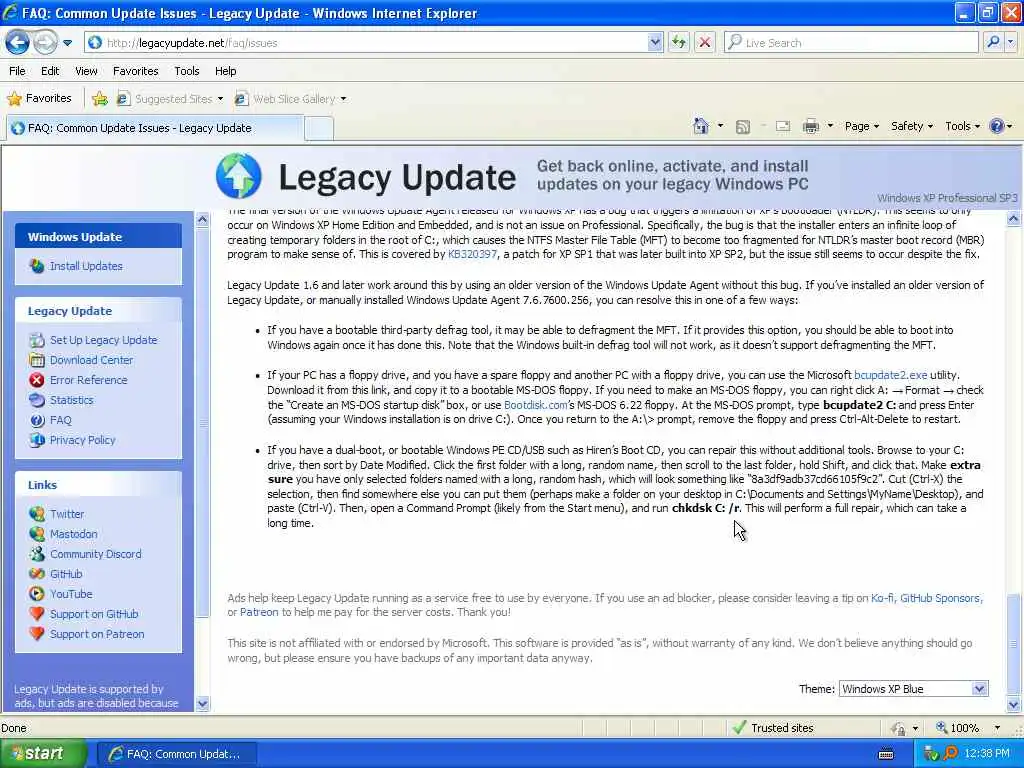Open Mastodon link in Links section
Viewport: 1024px width, 768px height.
point(73,534)
